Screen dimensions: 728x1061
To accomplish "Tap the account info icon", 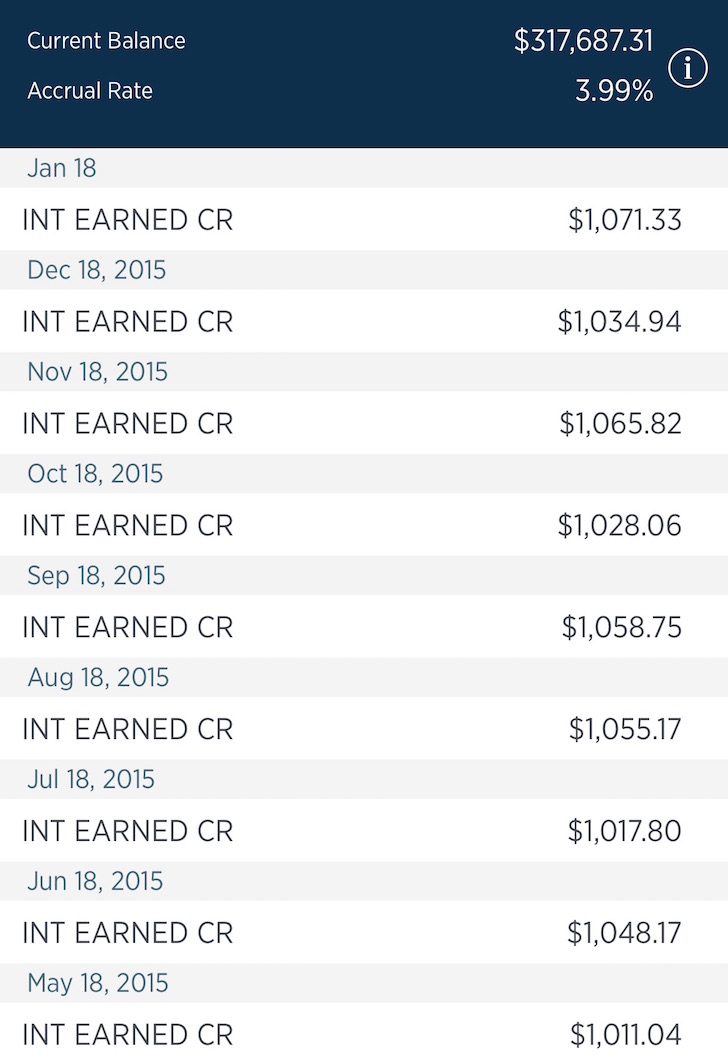I will (687, 68).
